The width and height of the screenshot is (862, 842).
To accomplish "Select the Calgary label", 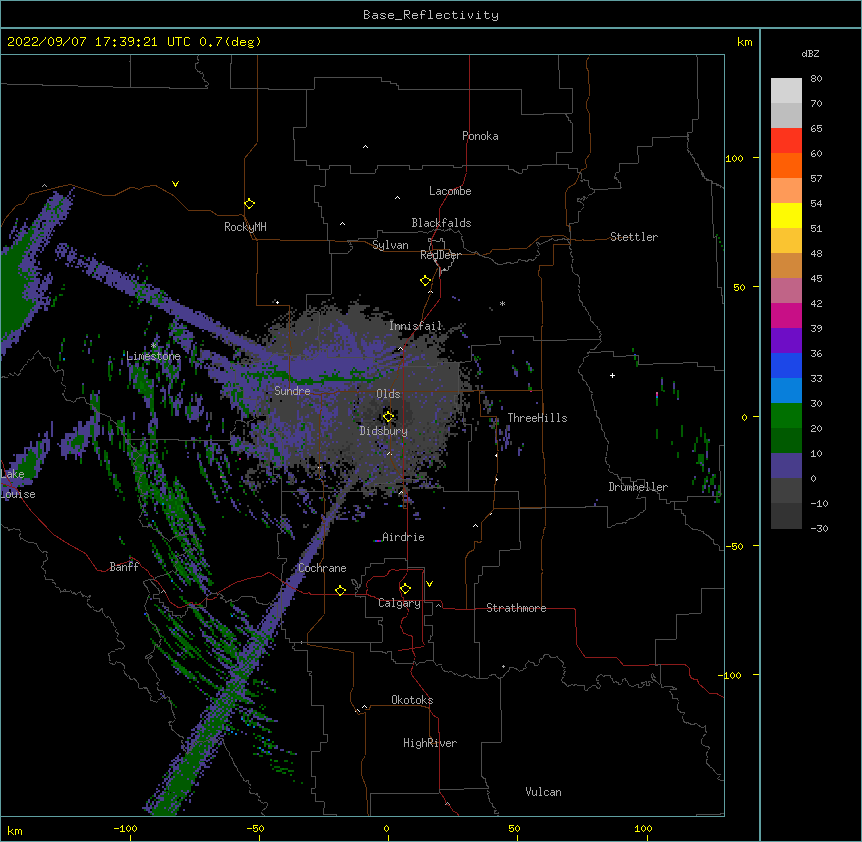I will coord(399,603).
